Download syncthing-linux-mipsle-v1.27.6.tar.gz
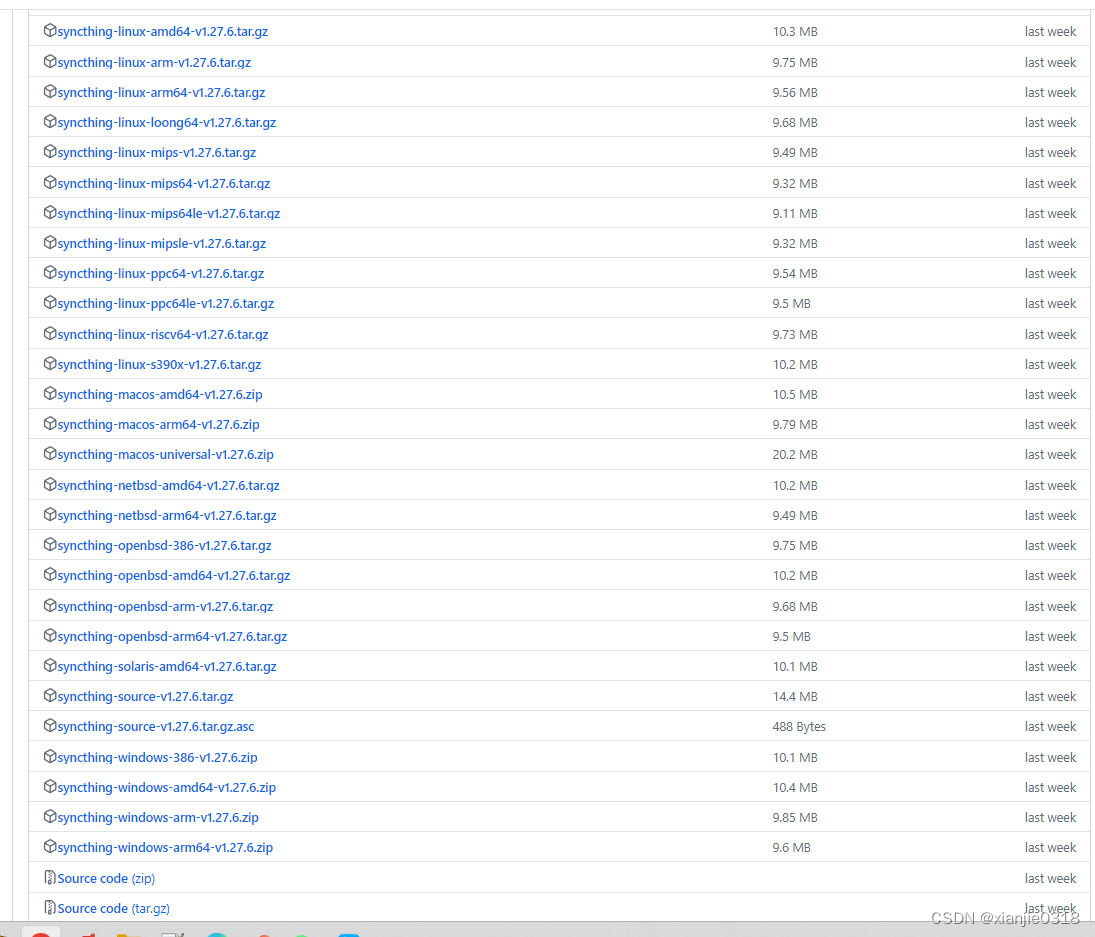Viewport: 1095px width, 937px height. pos(161,244)
